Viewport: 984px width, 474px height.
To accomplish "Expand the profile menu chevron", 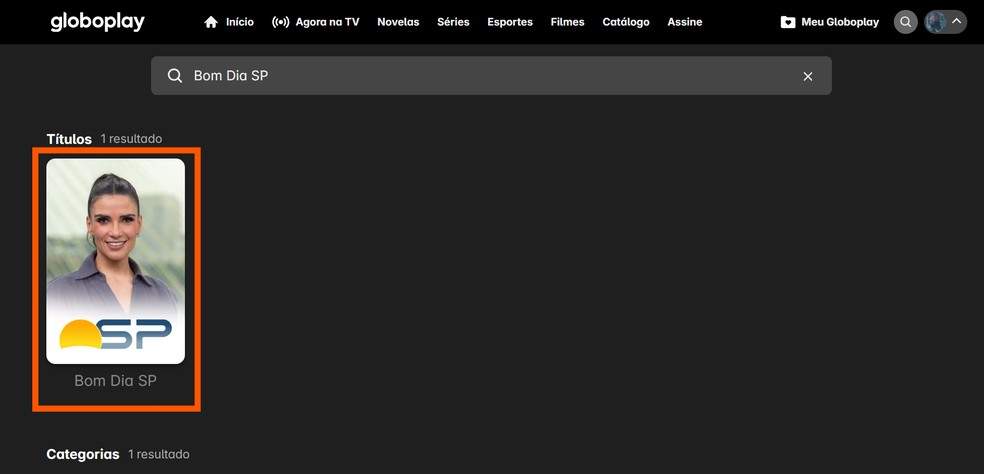I will pyautogui.click(x=956, y=21).
